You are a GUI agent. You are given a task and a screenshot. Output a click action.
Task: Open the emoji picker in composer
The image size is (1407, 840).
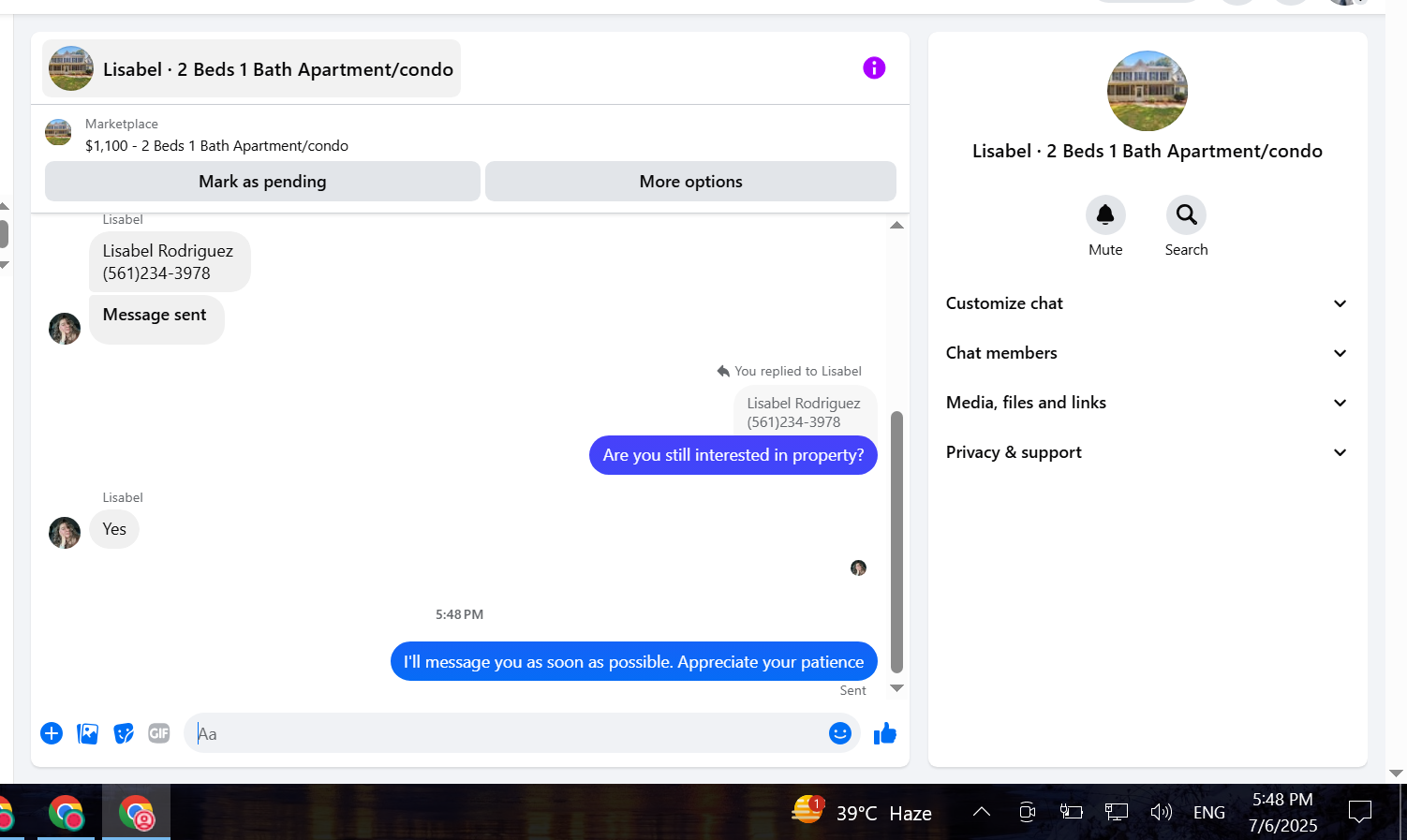click(840, 733)
